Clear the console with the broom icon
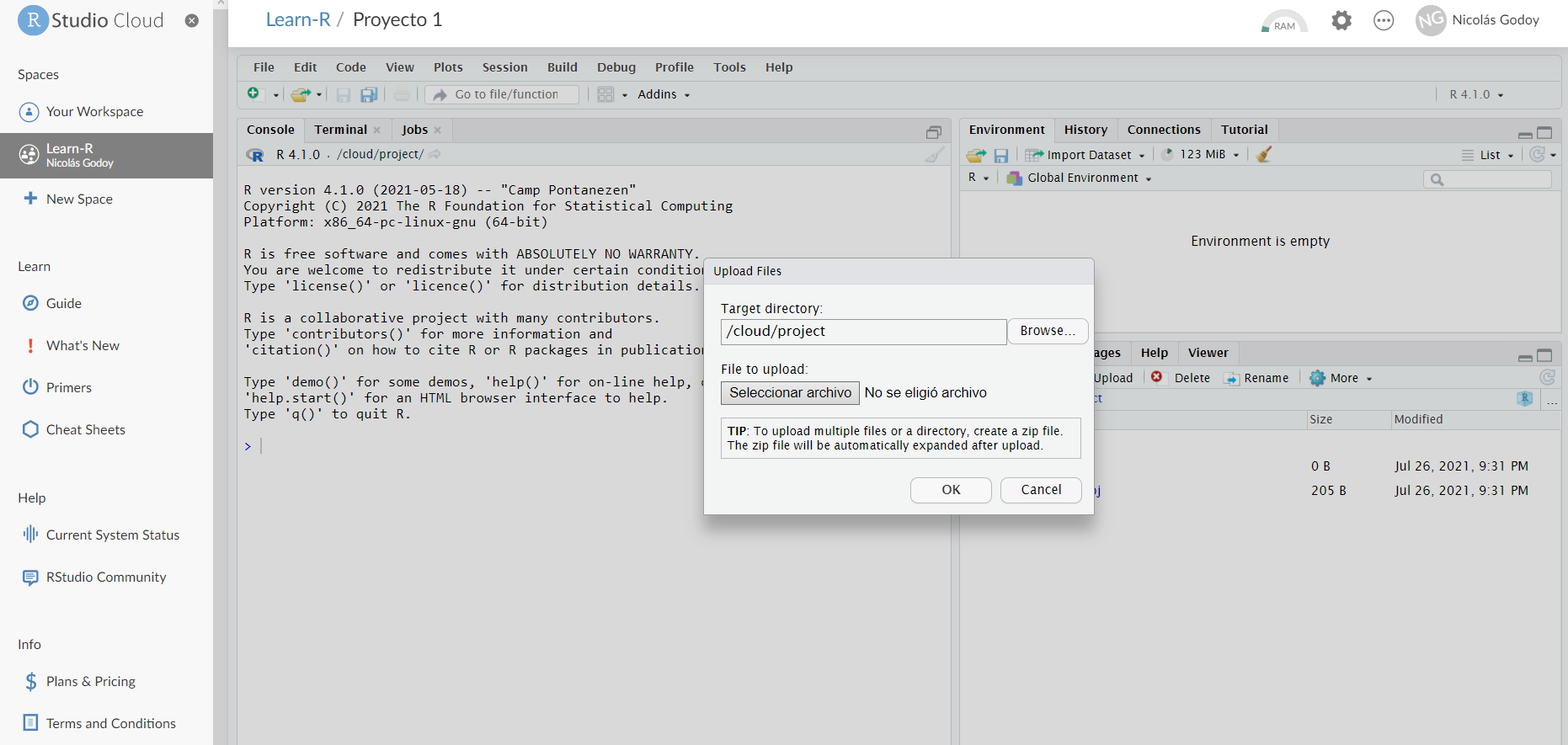The height and width of the screenshot is (745, 1568). pos(934,155)
